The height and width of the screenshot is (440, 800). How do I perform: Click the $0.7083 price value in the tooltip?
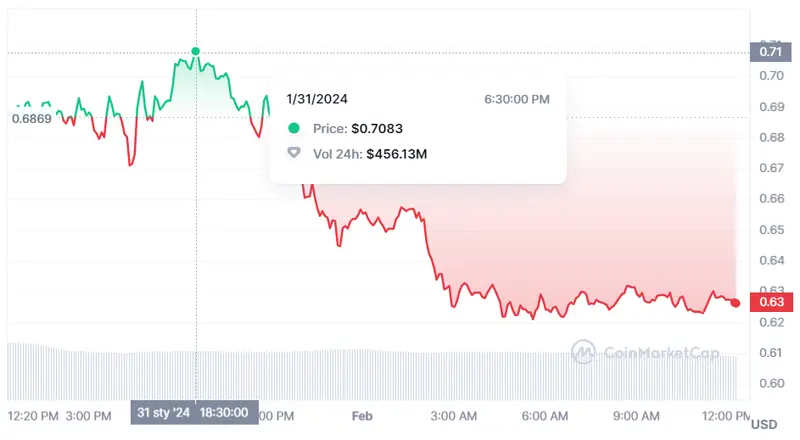[375, 128]
